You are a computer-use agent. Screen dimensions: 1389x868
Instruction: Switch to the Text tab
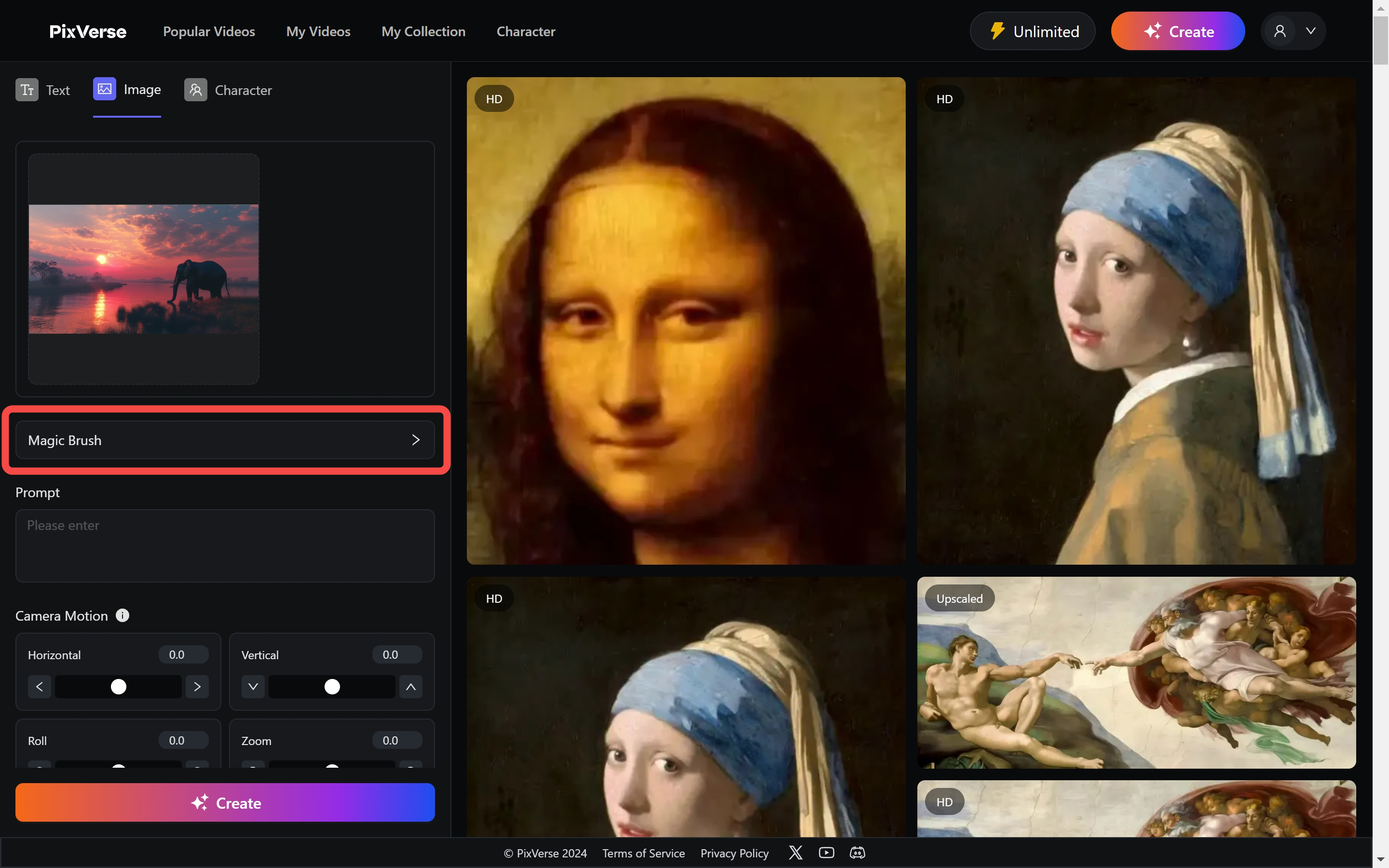tap(43, 90)
